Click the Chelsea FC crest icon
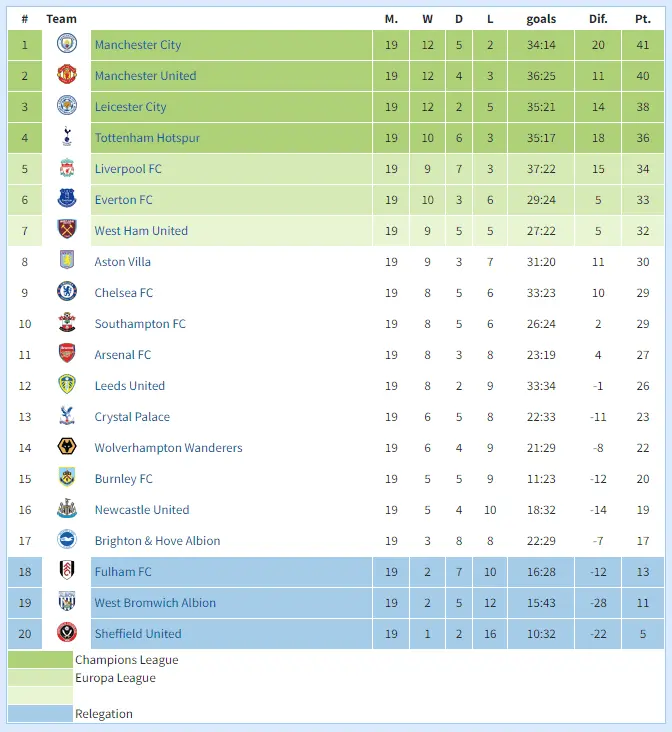This screenshot has height=732, width=672. click(67, 293)
